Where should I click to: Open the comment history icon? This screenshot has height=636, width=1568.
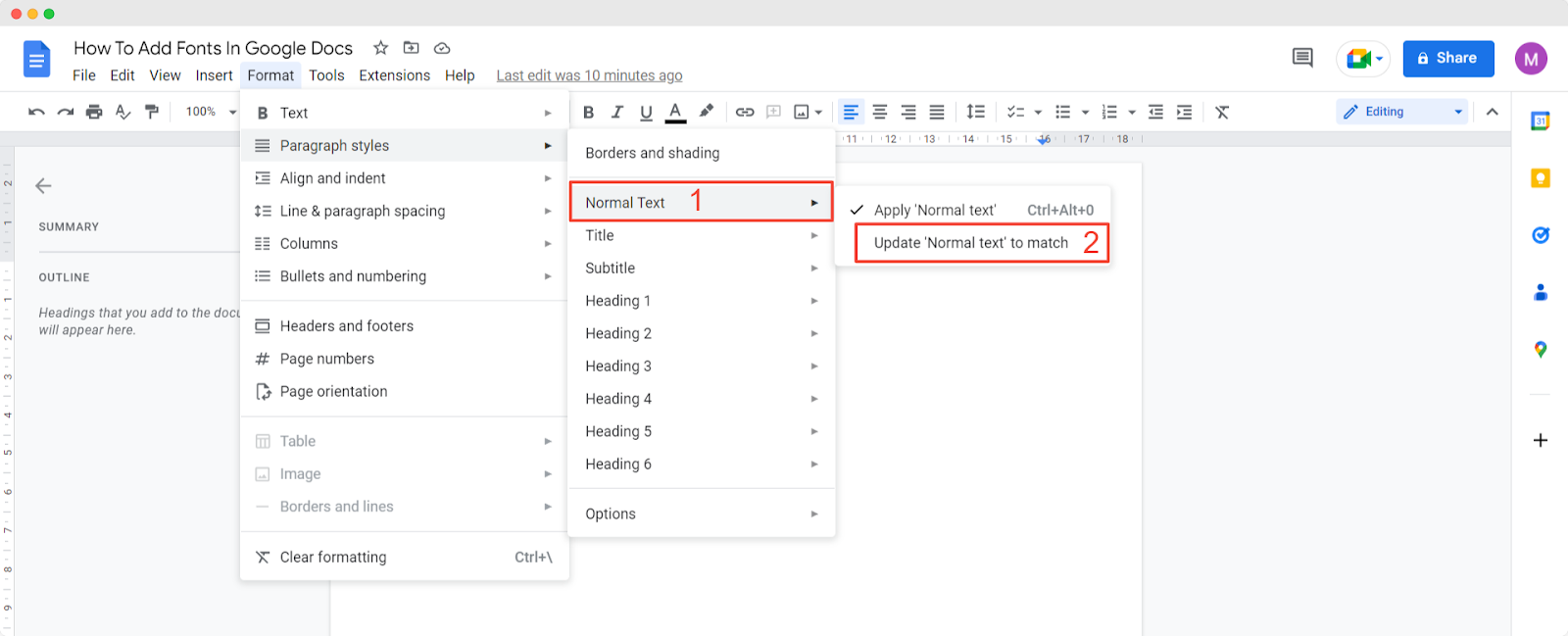point(1302,58)
